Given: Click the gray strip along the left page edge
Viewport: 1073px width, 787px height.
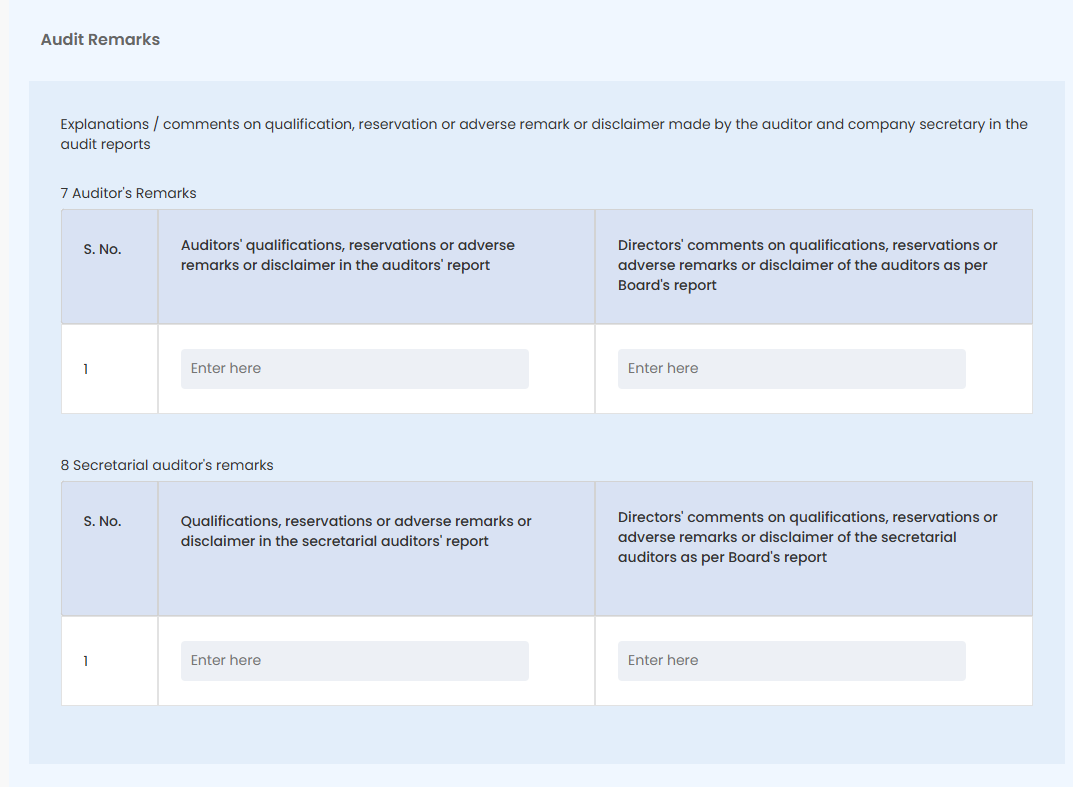Looking at the screenshot, I should 4,400.
